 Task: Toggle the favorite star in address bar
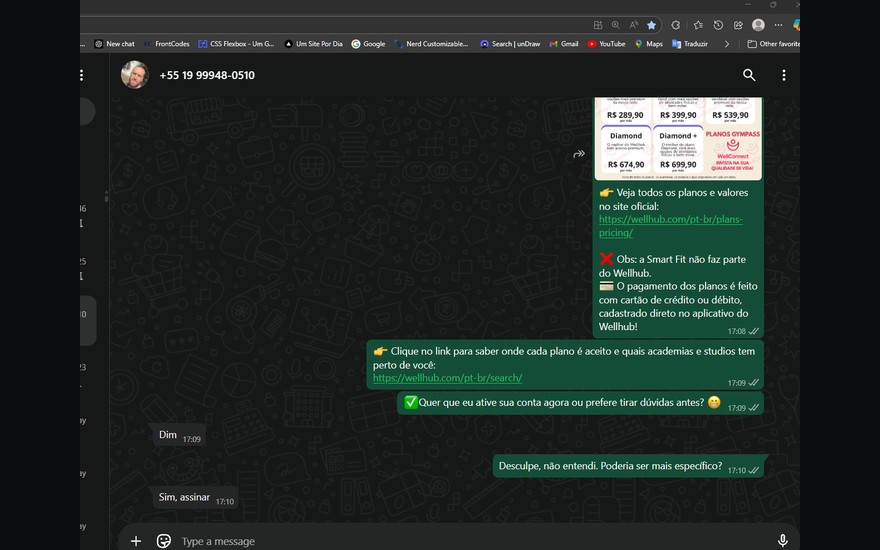[651, 25]
